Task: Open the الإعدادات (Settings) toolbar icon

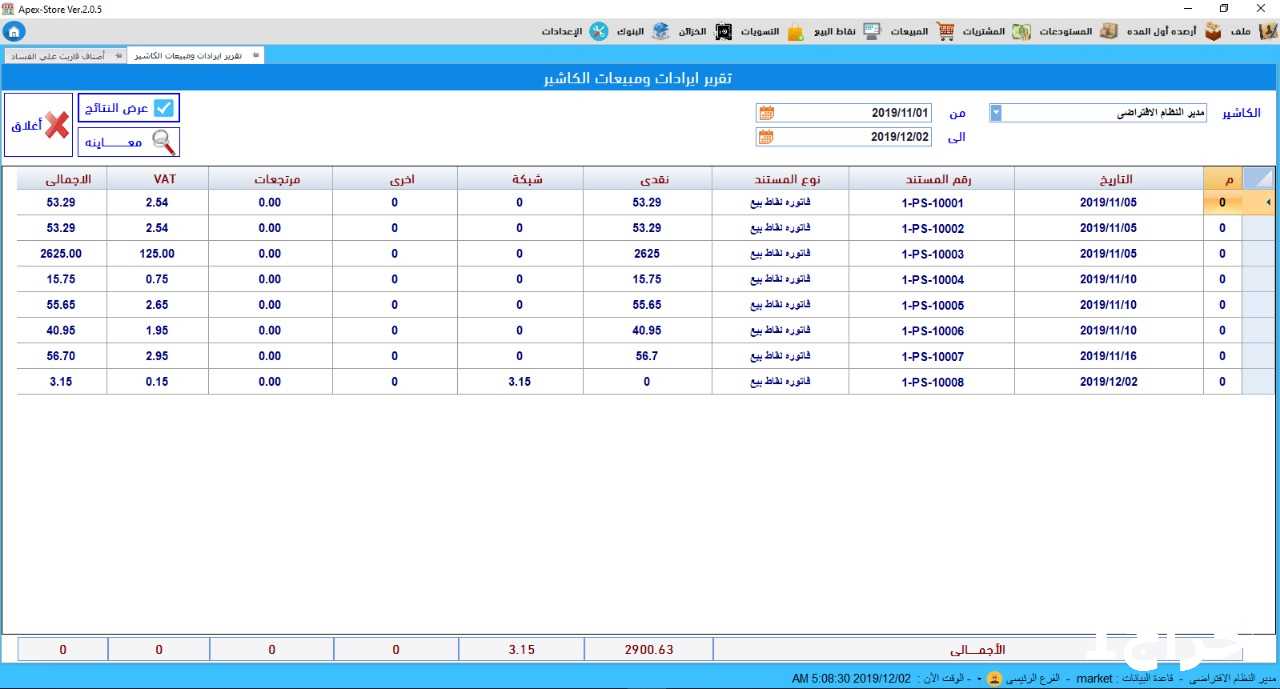Action: (x=598, y=31)
